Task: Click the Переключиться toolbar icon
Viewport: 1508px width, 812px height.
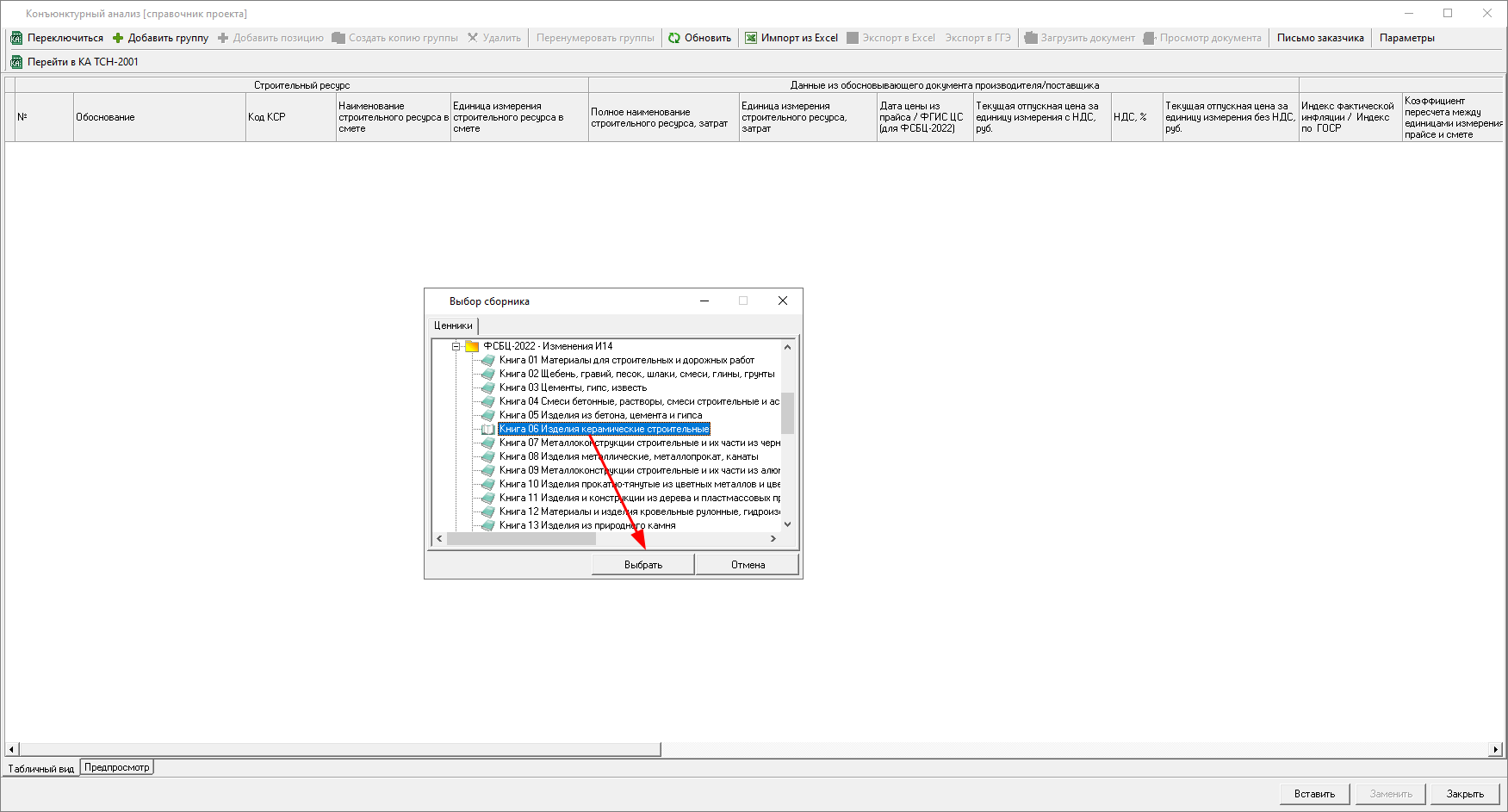Action: [16, 38]
